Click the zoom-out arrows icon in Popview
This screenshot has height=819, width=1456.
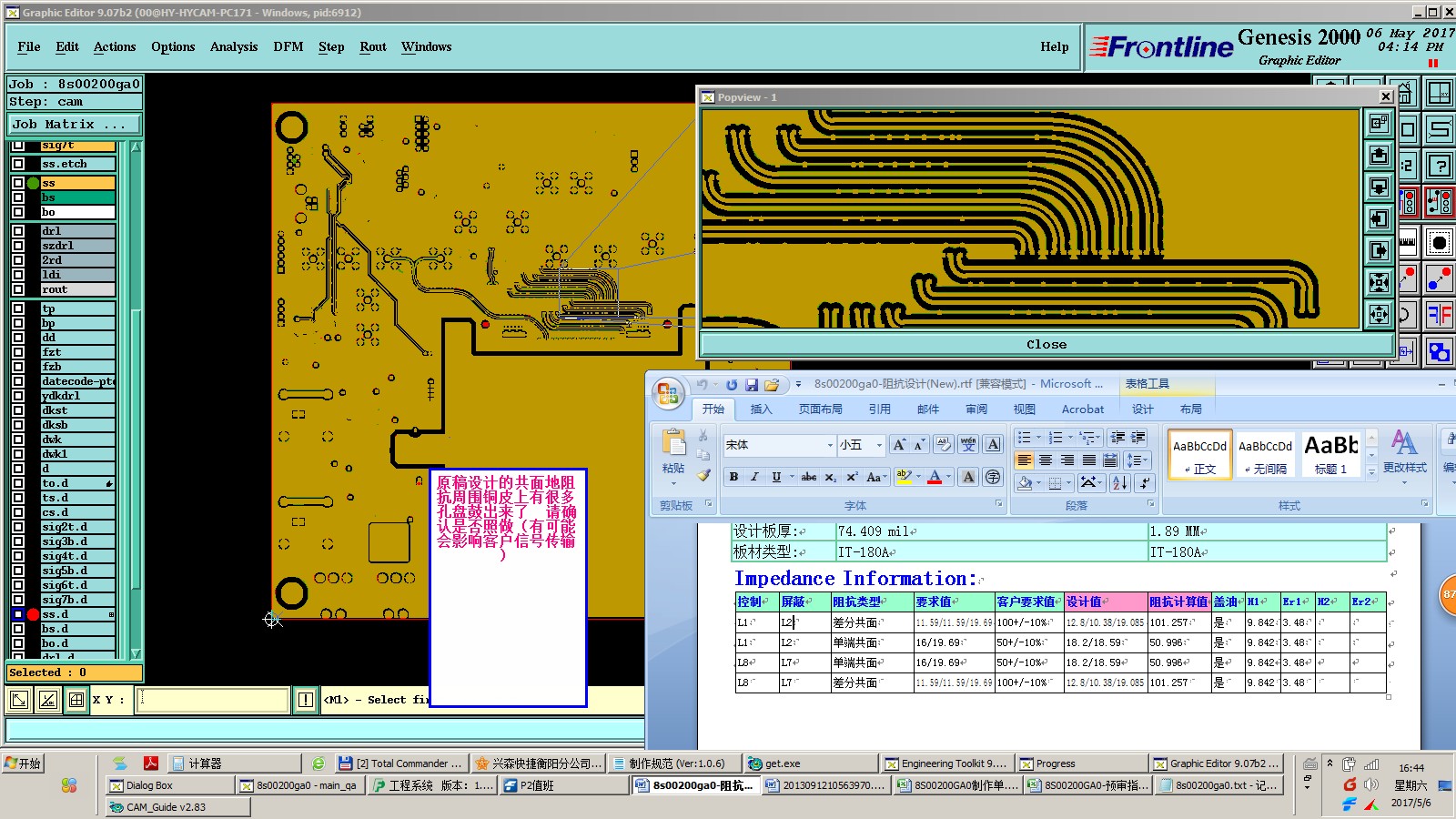1379,314
